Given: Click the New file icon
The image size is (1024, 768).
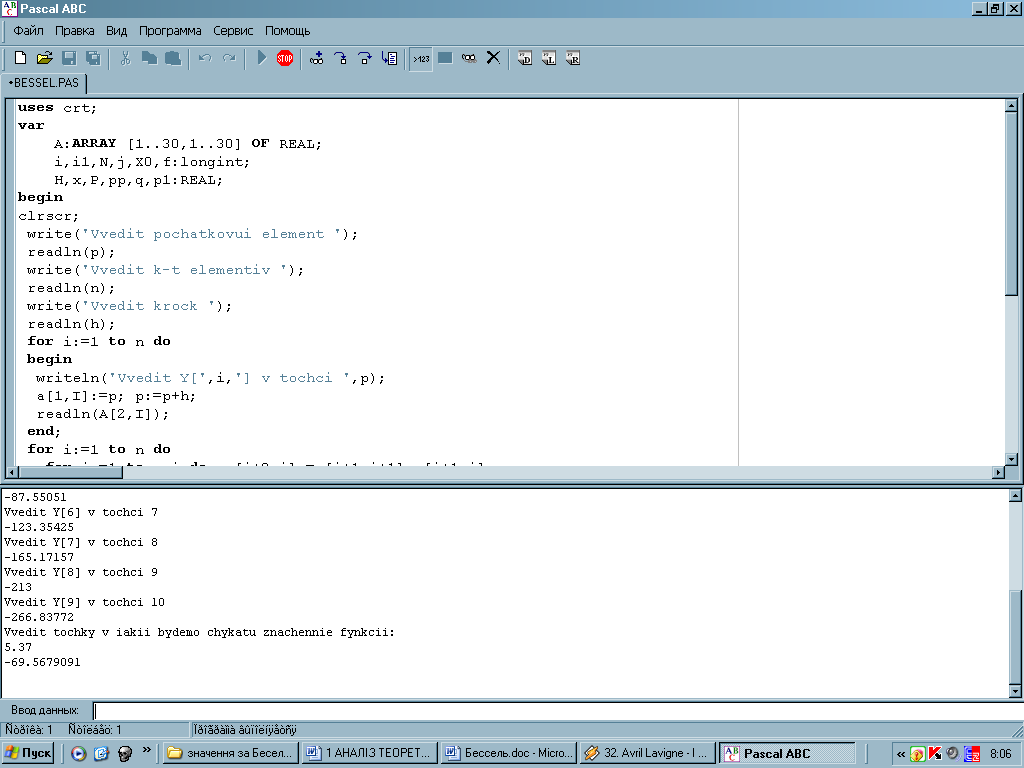Looking at the screenshot, I should (x=20, y=58).
